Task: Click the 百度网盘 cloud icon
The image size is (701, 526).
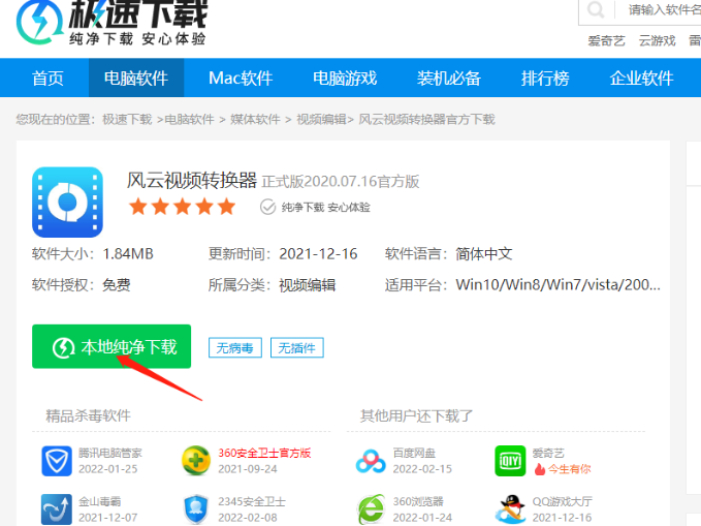Action: pos(371,461)
